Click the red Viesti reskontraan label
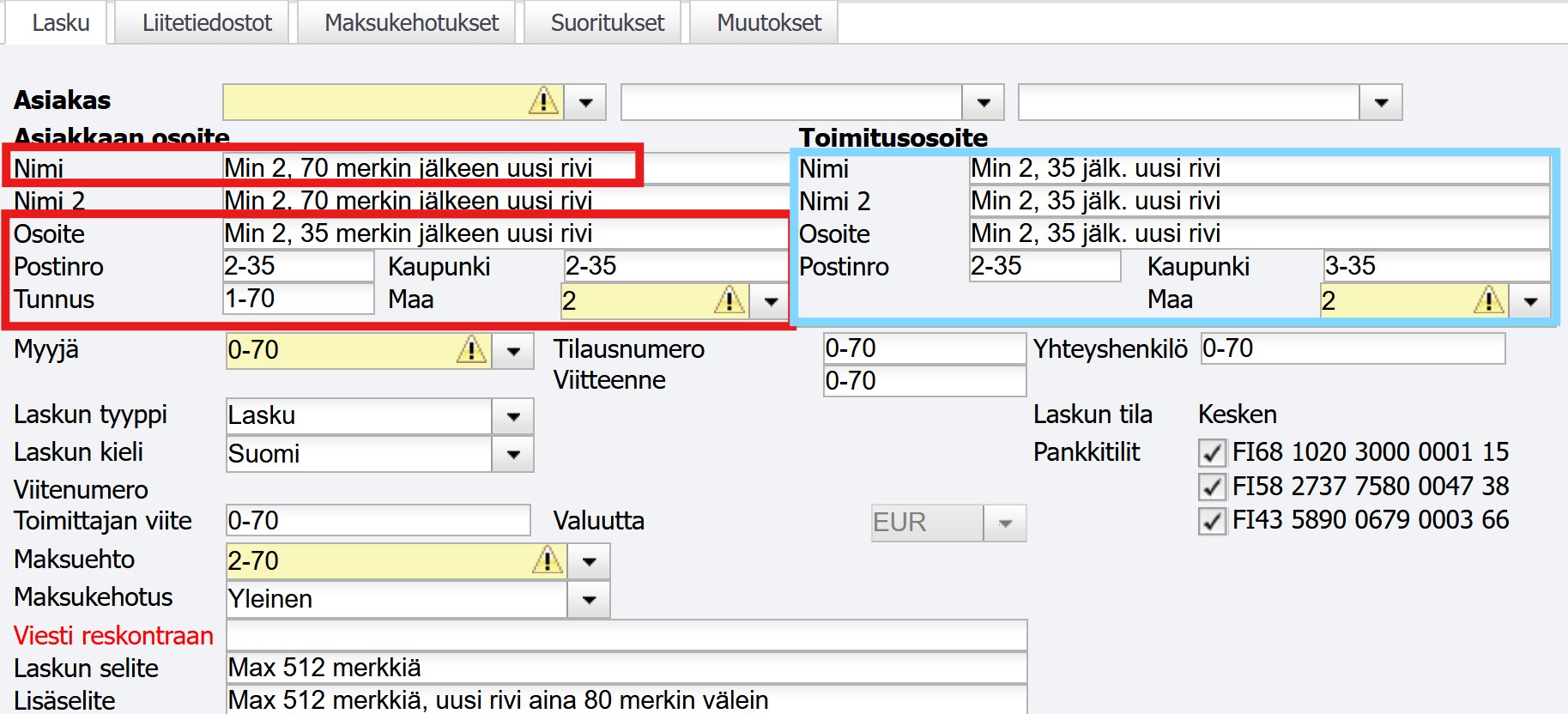This screenshot has width=1568, height=714. [x=113, y=636]
